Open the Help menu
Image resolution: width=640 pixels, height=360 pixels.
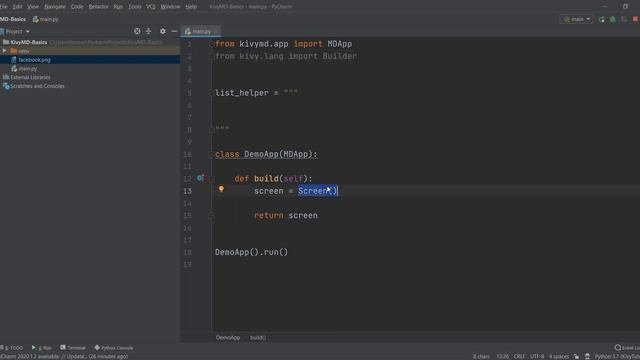click(191, 7)
